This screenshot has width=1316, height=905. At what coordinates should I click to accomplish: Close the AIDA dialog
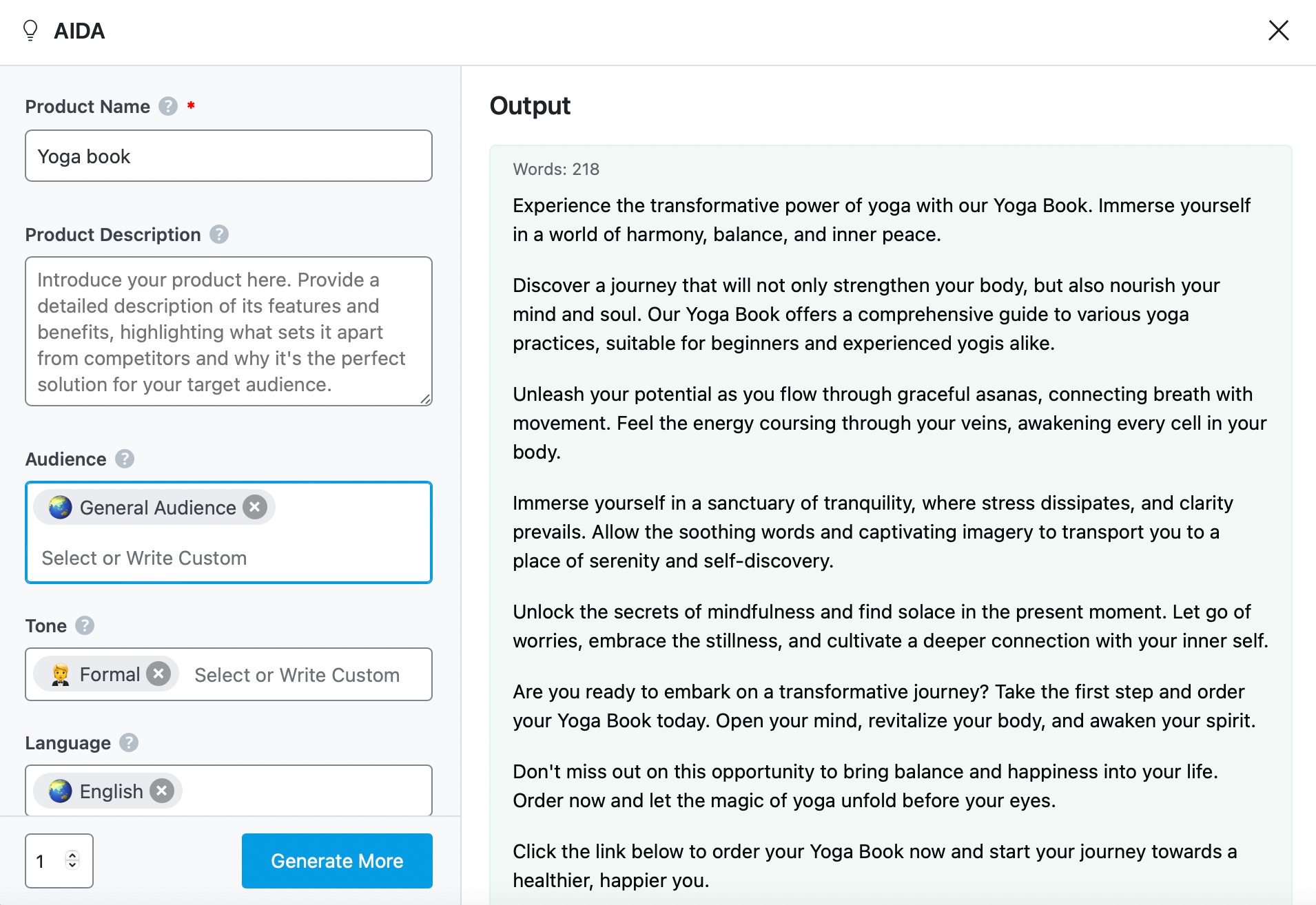point(1278,30)
